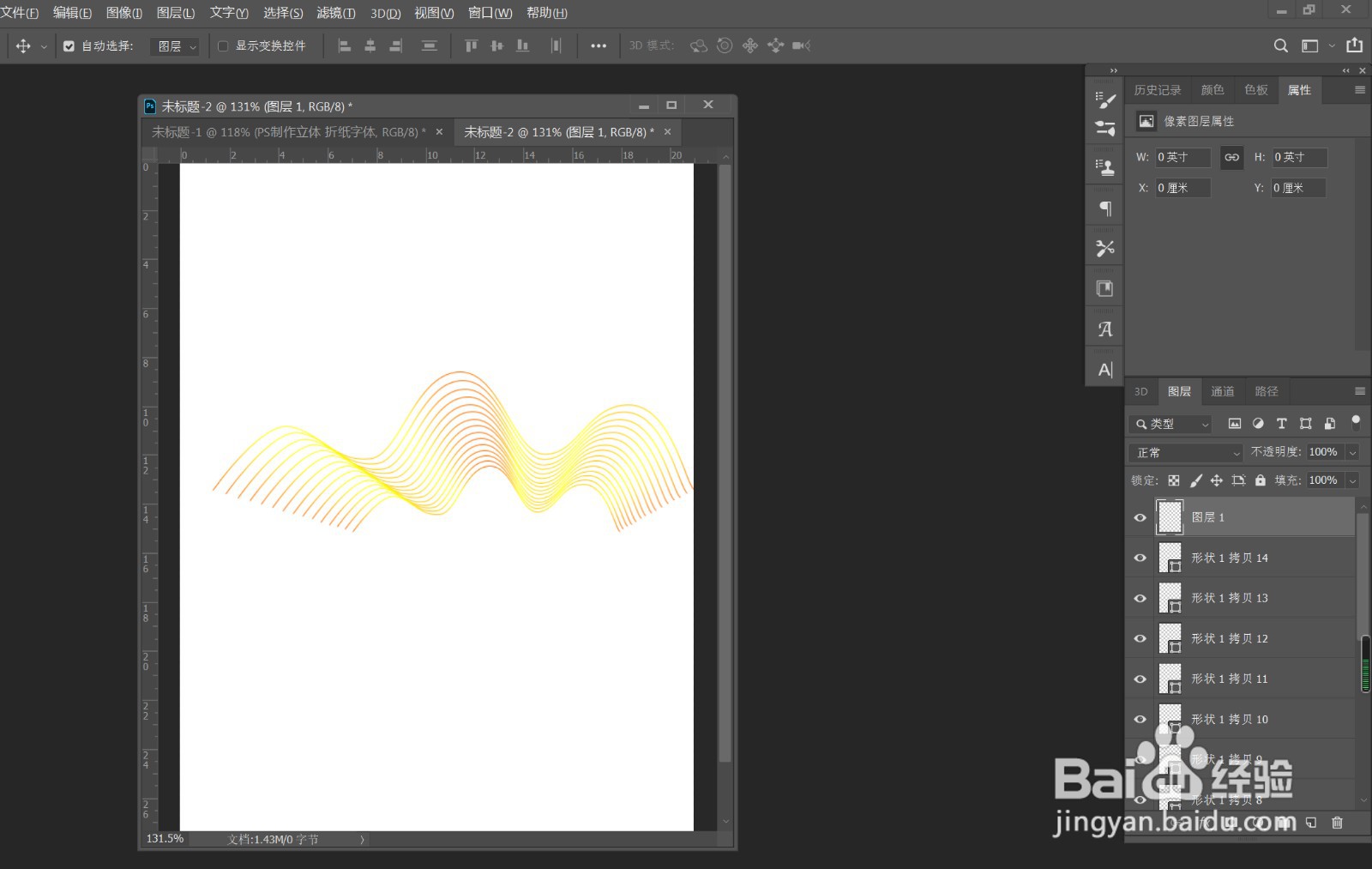Open the layer filter 类型 dropdown

tap(1170, 424)
